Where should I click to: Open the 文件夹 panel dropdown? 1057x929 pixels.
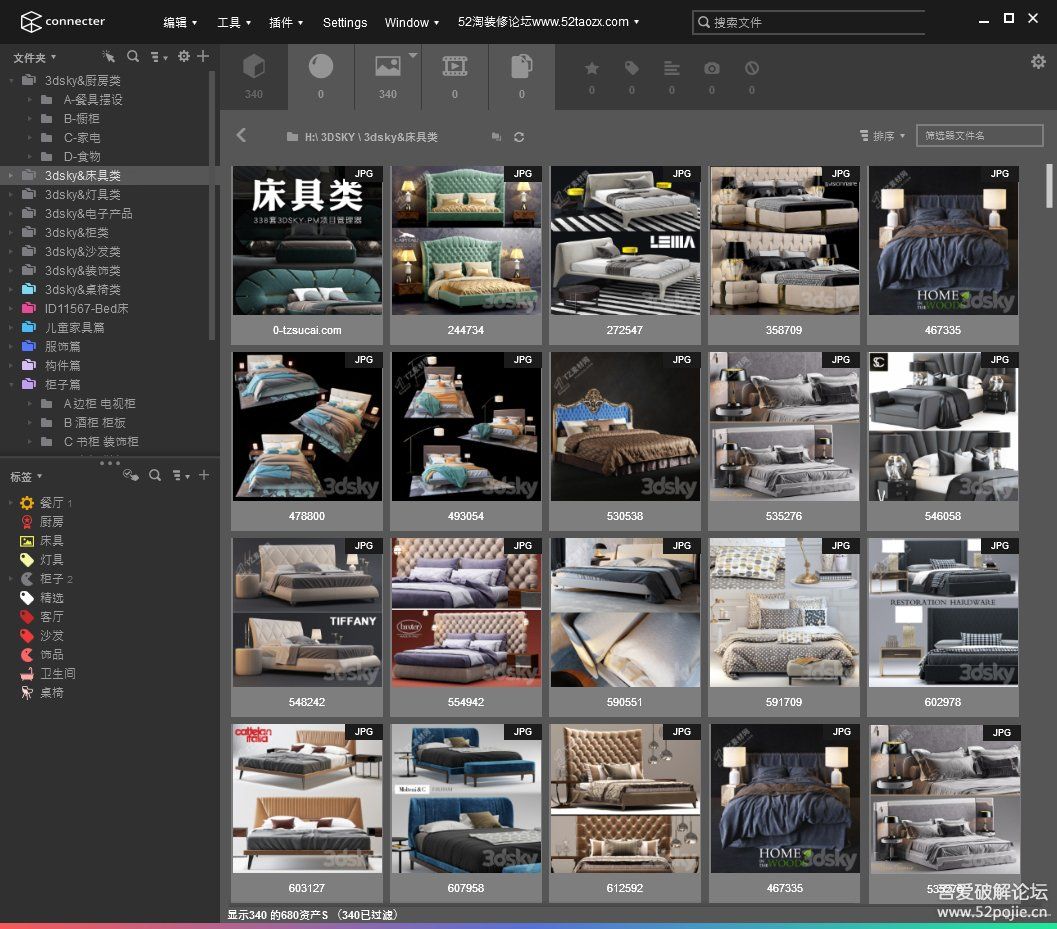[34, 58]
